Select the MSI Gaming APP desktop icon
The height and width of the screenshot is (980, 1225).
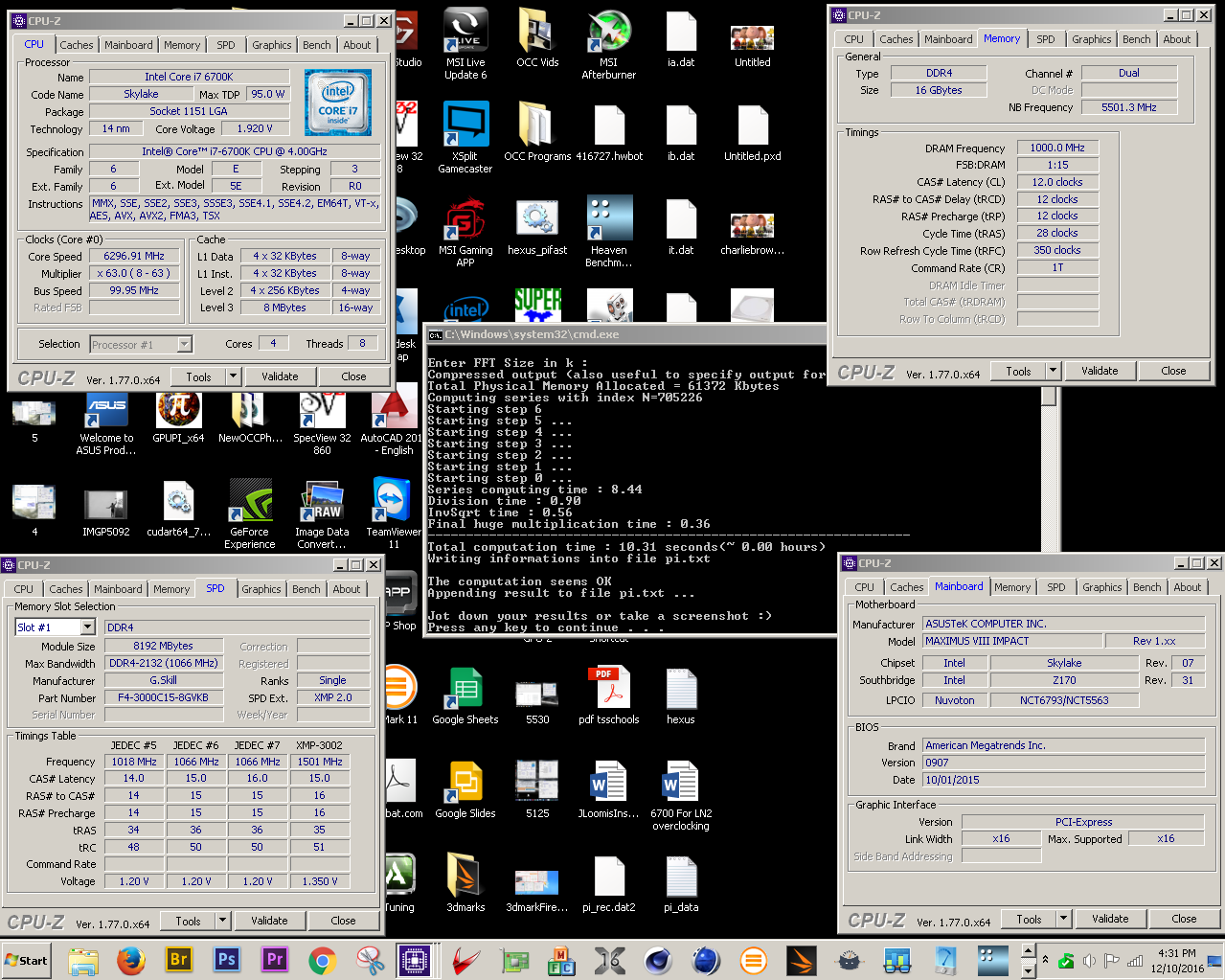point(465,231)
